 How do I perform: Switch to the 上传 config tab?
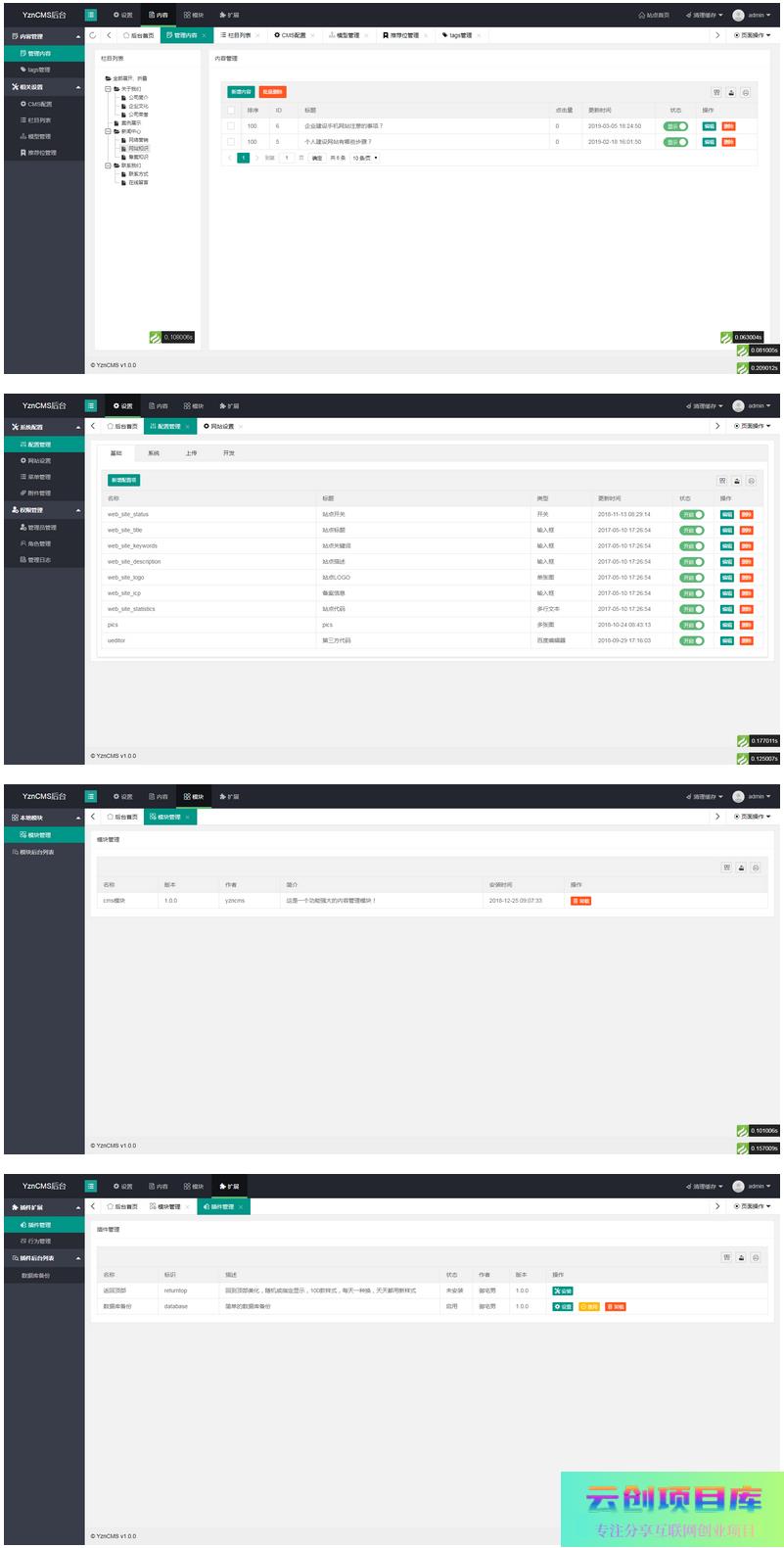point(191,453)
